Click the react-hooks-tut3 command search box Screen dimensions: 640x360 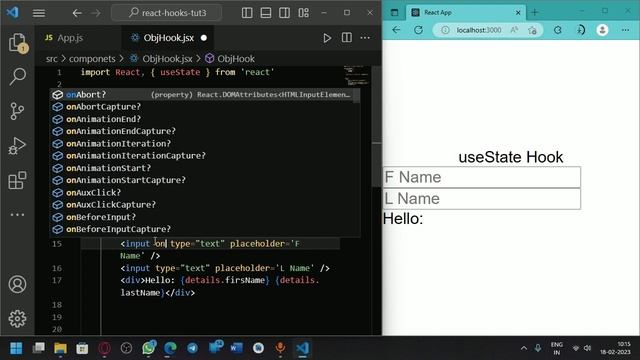point(167,13)
